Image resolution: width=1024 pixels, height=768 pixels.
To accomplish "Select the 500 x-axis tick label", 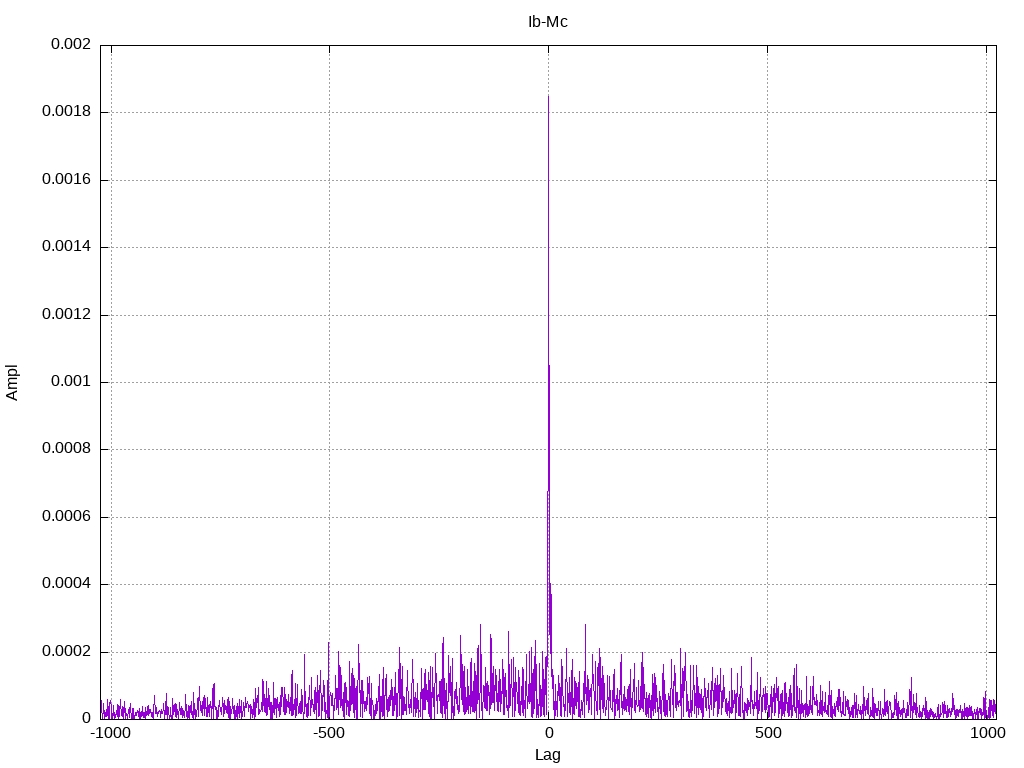I will pyautogui.click(x=767, y=734).
